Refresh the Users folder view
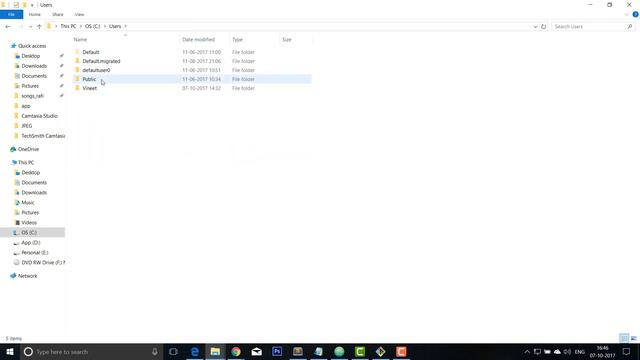The height and width of the screenshot is (360, 640). click(544, 27)
